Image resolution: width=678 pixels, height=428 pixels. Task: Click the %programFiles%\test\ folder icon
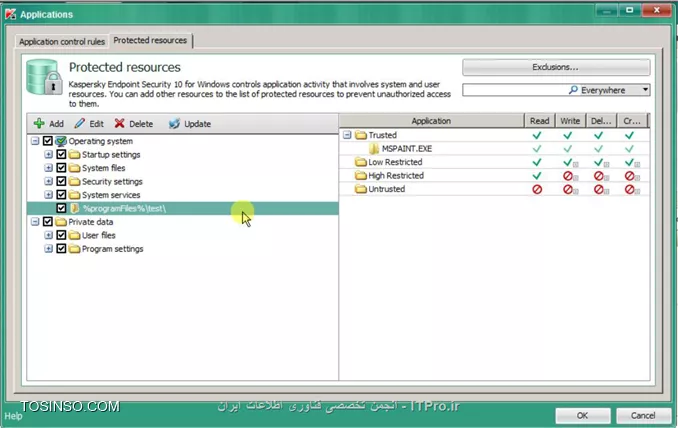75,208
